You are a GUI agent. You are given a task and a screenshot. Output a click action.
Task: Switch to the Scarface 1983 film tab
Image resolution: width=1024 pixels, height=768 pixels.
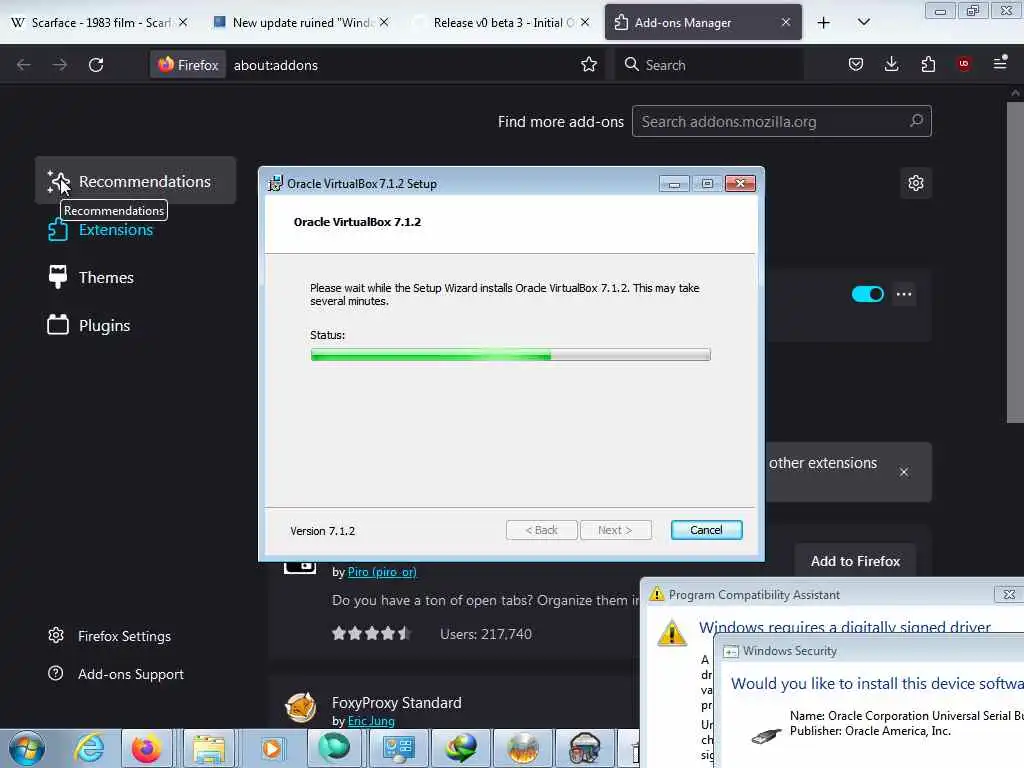99,22
